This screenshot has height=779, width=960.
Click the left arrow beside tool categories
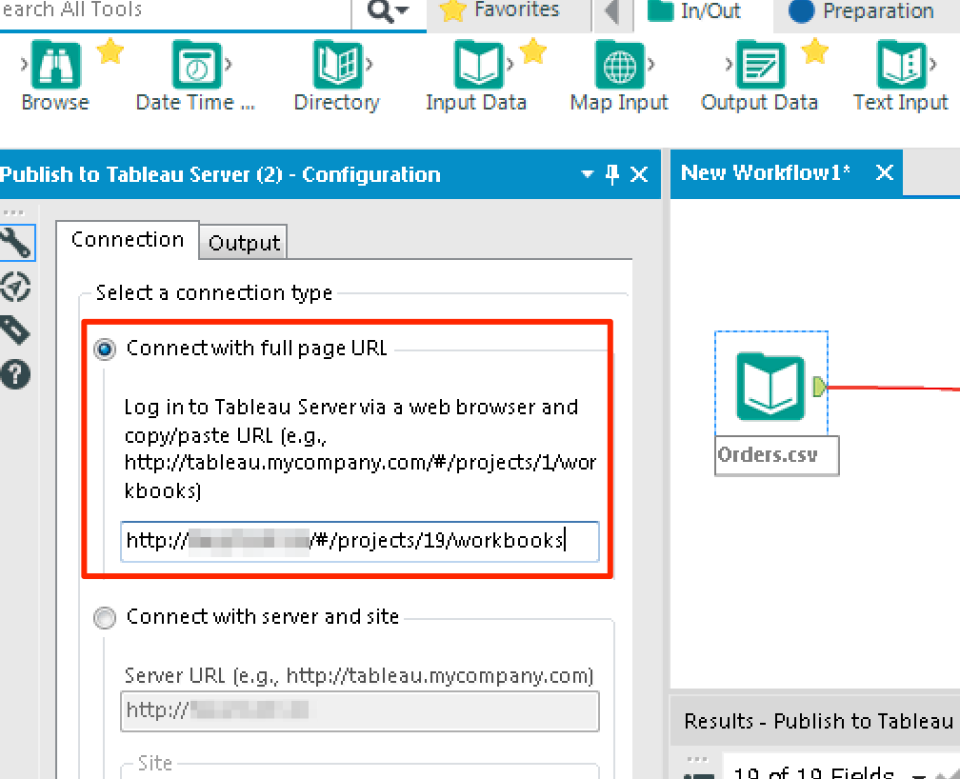(x=612, y=13)
